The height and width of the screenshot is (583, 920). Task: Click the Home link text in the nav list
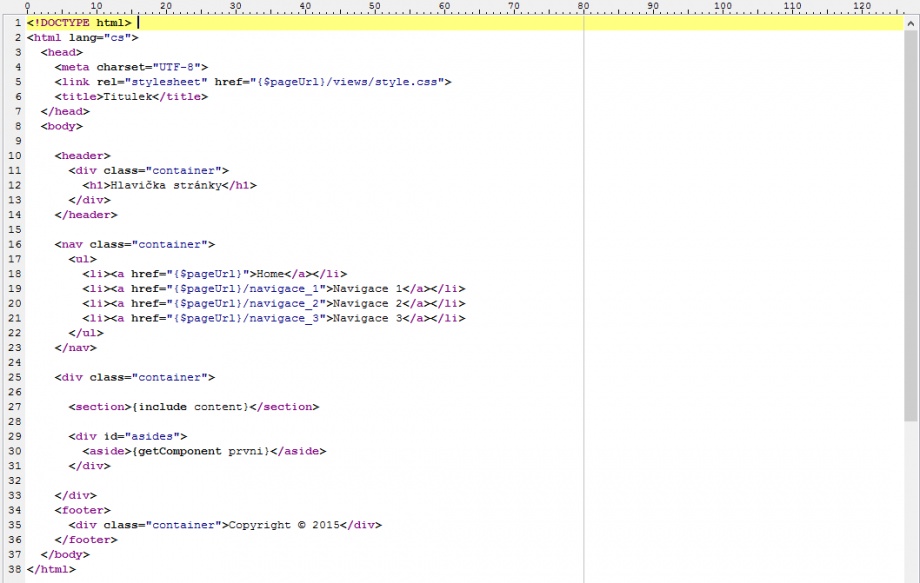pos(270,274)
